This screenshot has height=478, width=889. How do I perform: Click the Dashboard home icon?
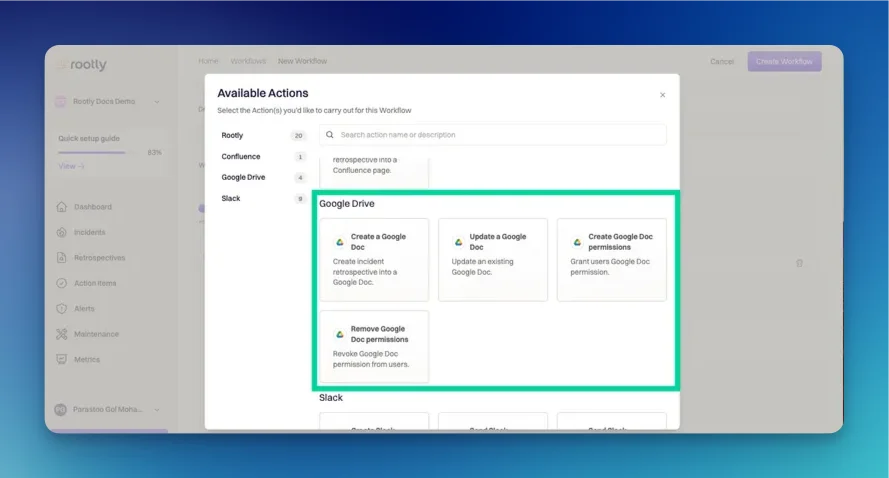click(x=62, y=207)
